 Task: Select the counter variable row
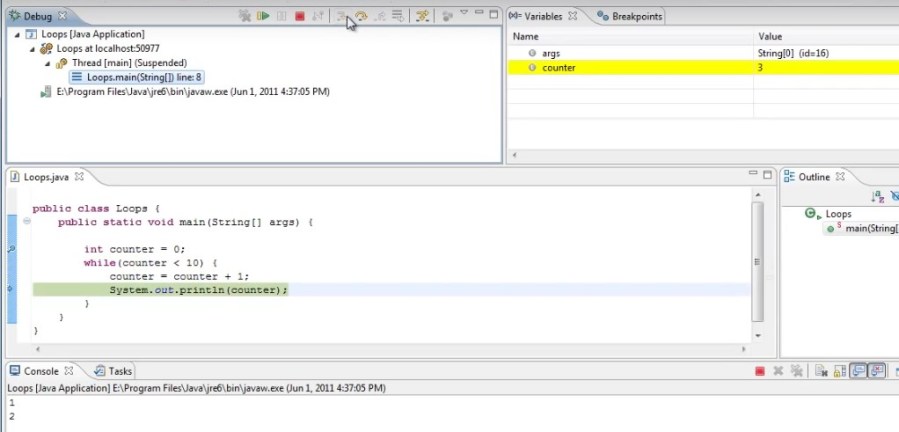(x=558, y=67)
